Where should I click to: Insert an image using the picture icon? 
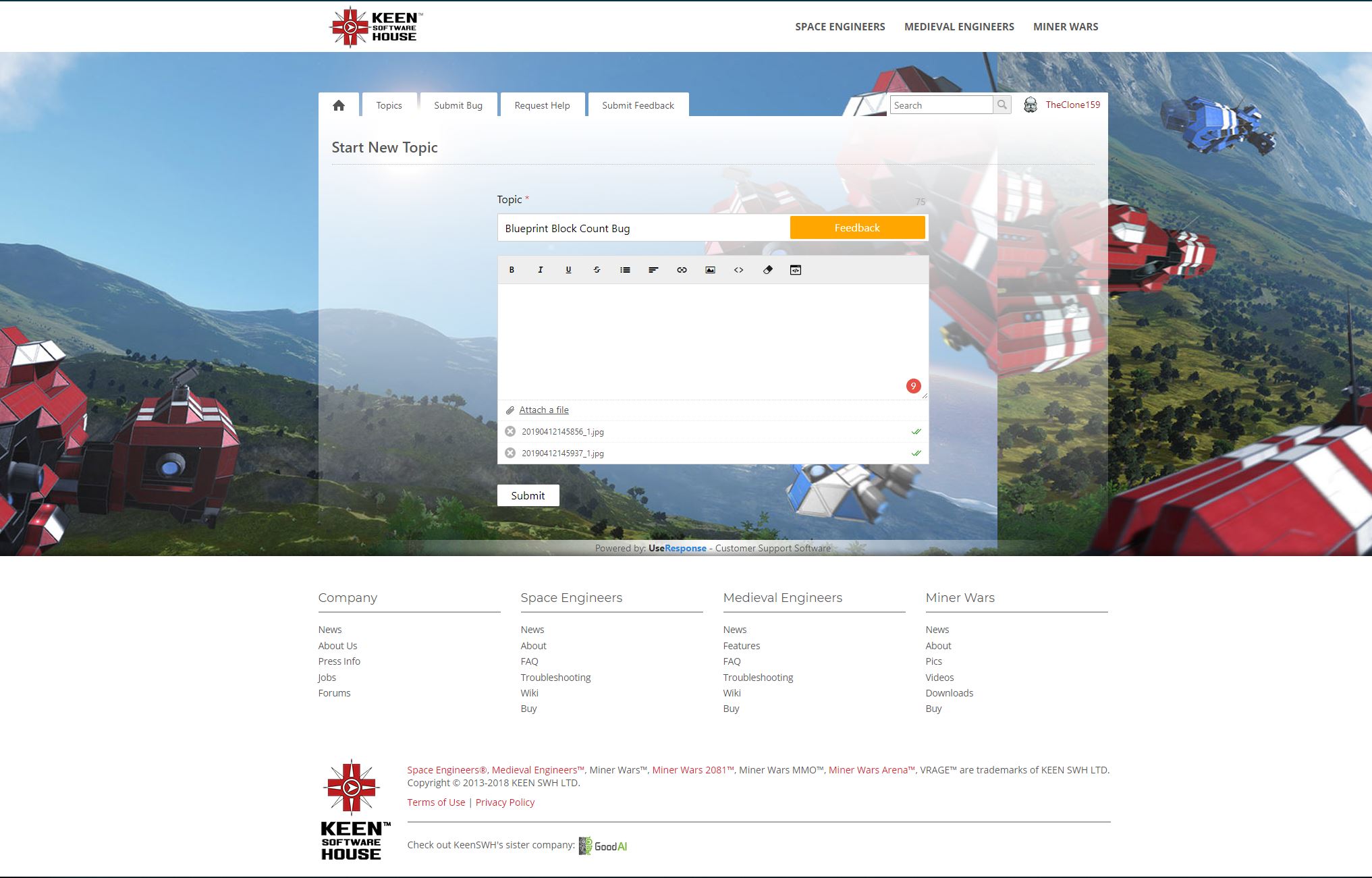coord(710,270)
